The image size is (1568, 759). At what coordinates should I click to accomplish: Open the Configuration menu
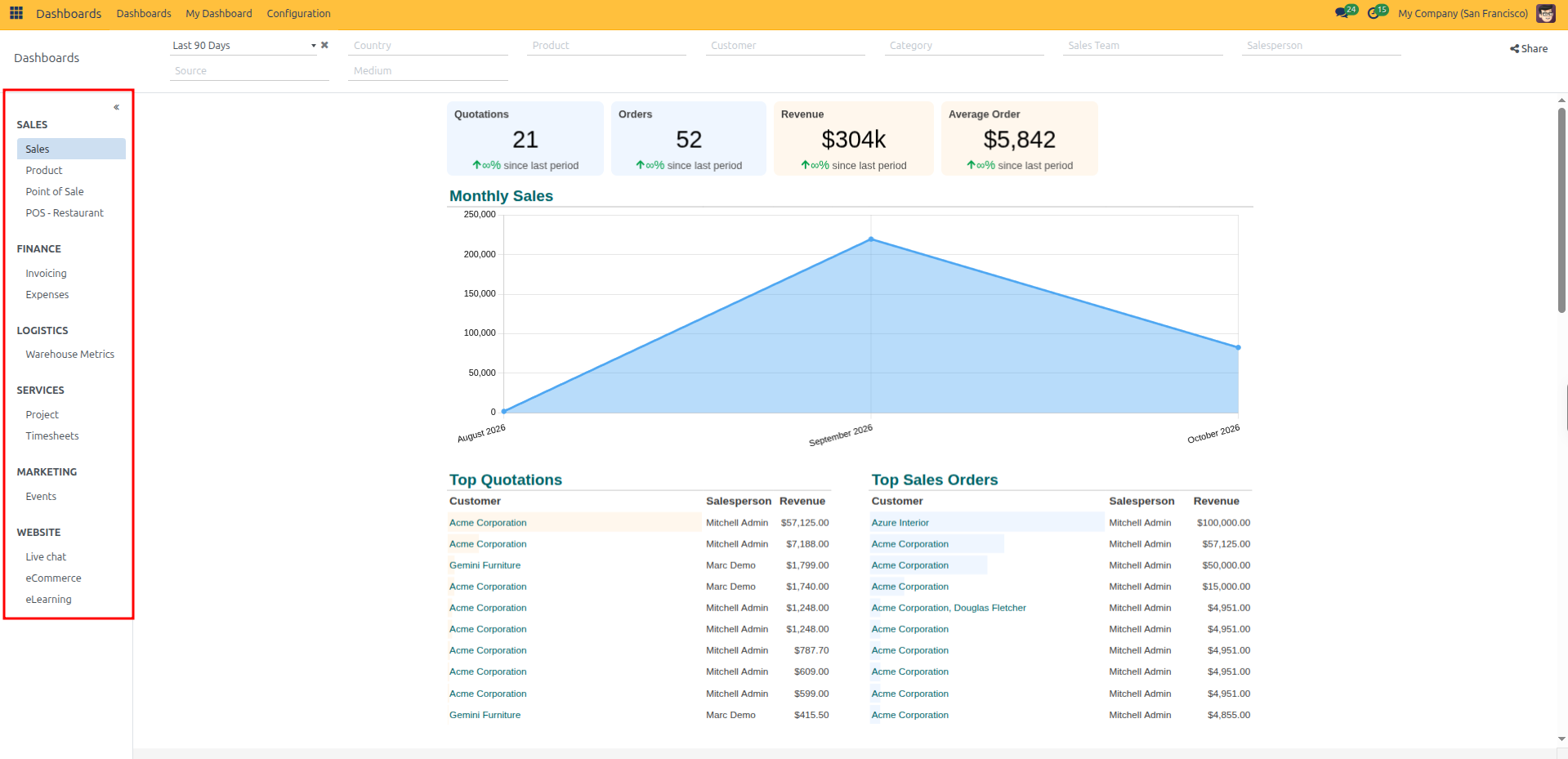coord(298,13)
